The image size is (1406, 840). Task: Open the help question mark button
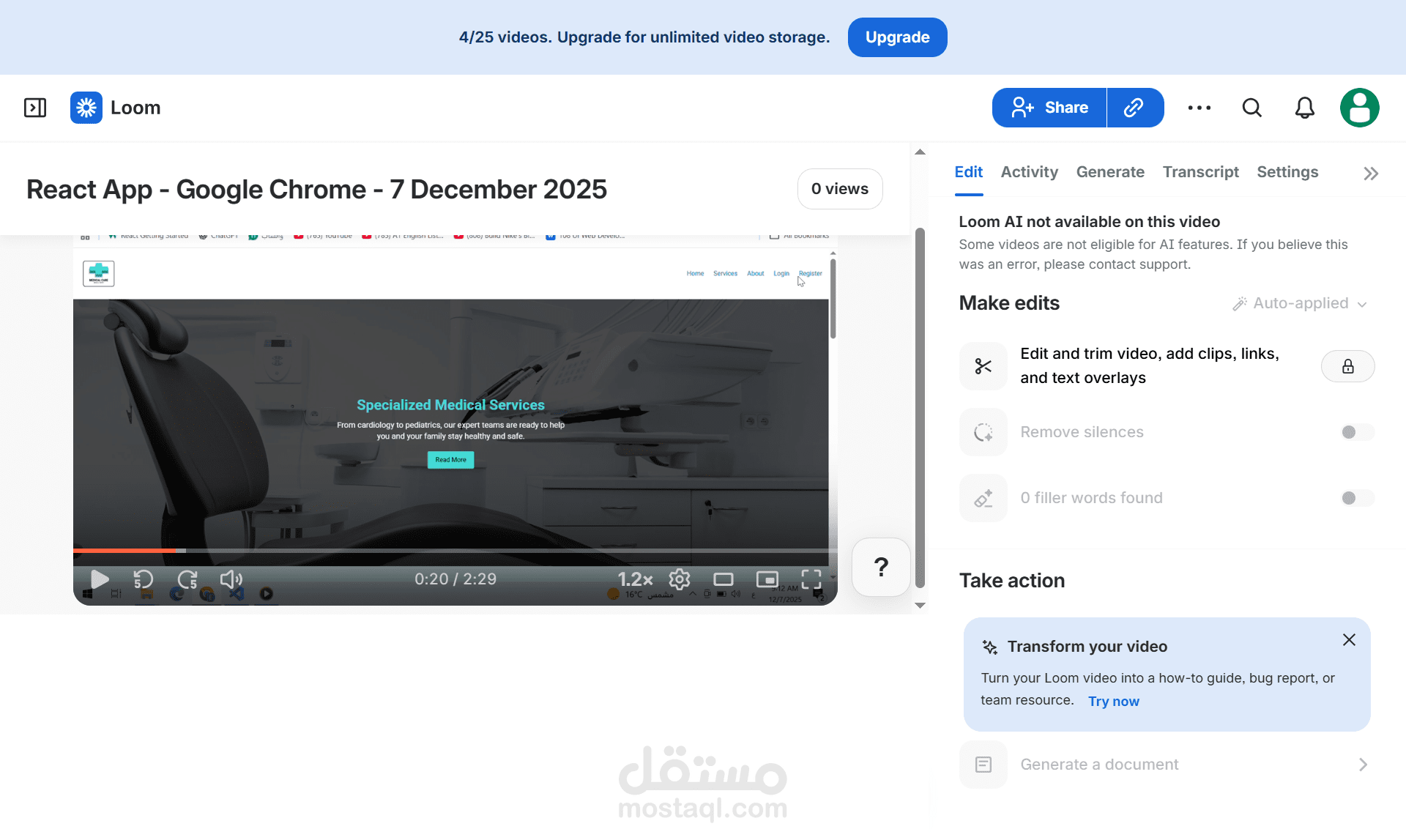(x=882, y=567)
